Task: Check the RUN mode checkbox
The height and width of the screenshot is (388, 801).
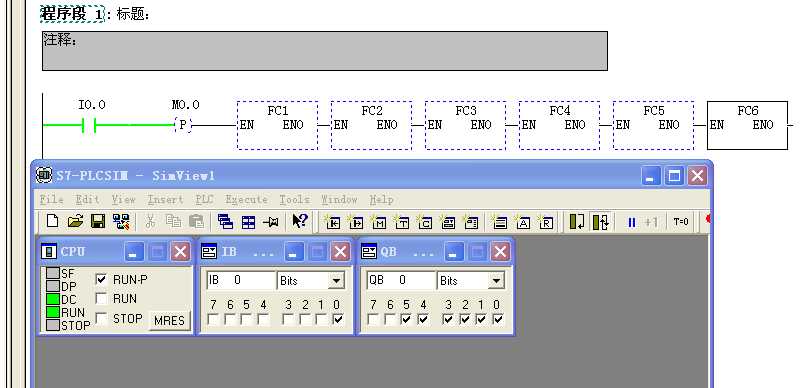Action: (x=101, y=298)
